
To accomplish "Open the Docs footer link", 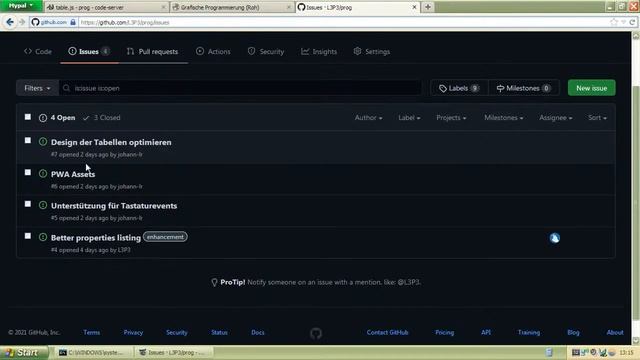I will 258,333.
